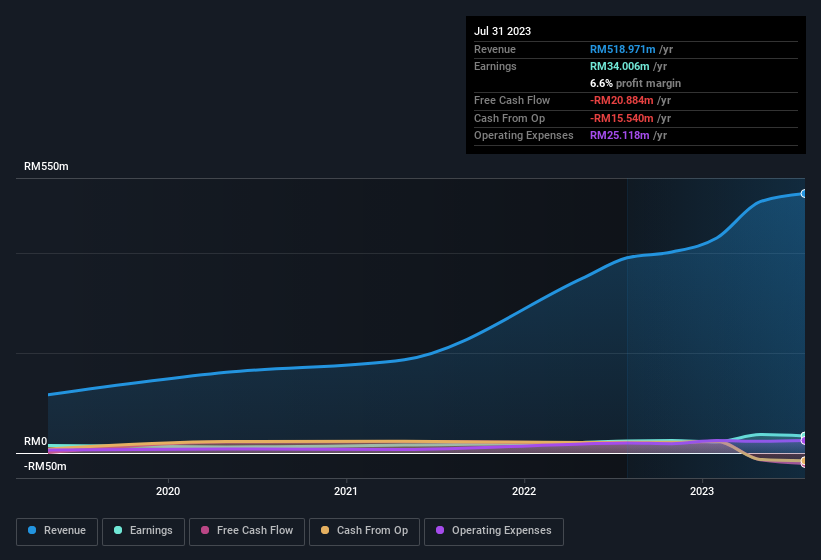
Task: Toggle the Free Cash Flow legend button
Action: click(247, 531)
